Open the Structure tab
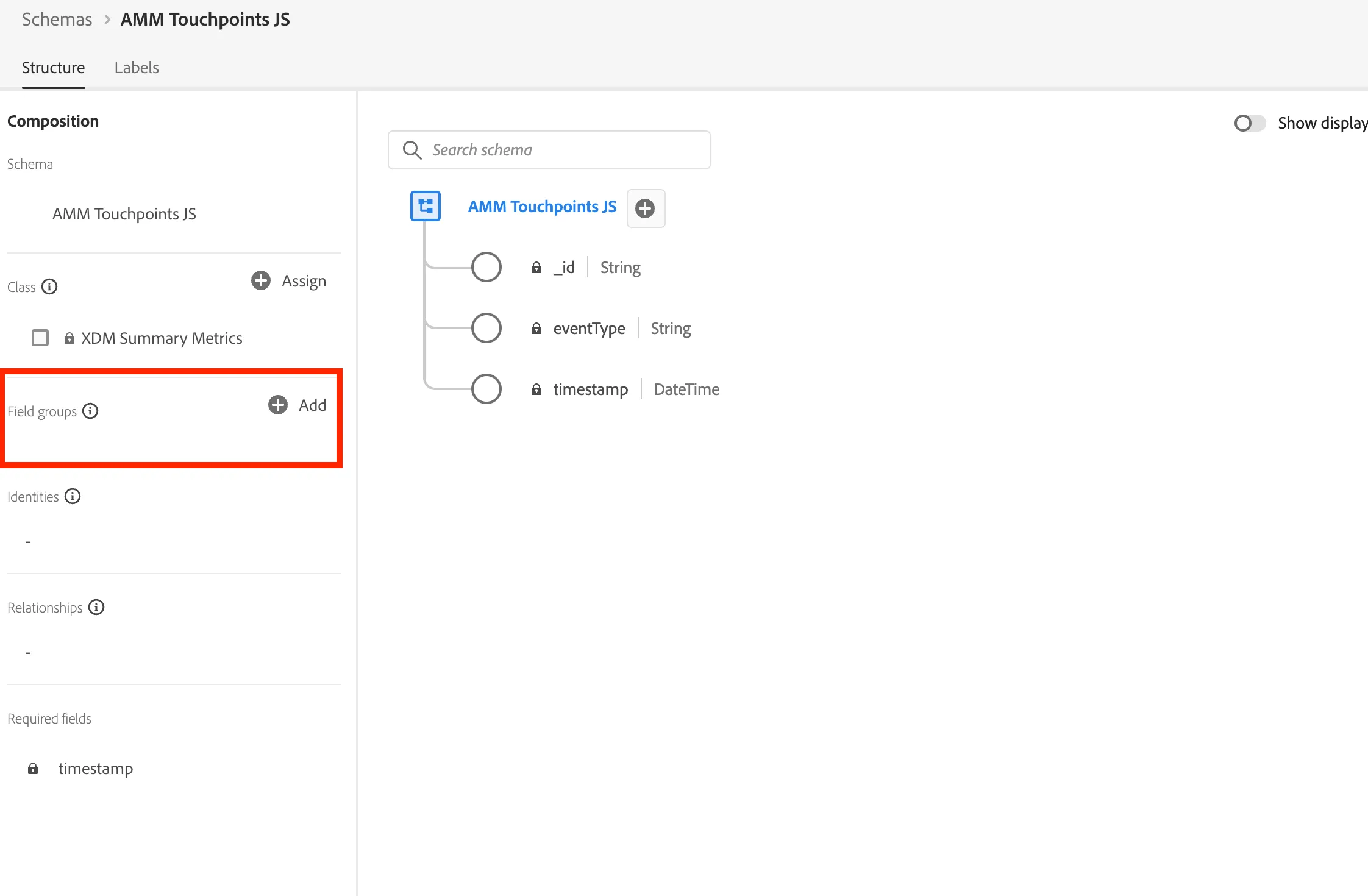Screen dimensions: 1368x896 [x=54, y=68]
